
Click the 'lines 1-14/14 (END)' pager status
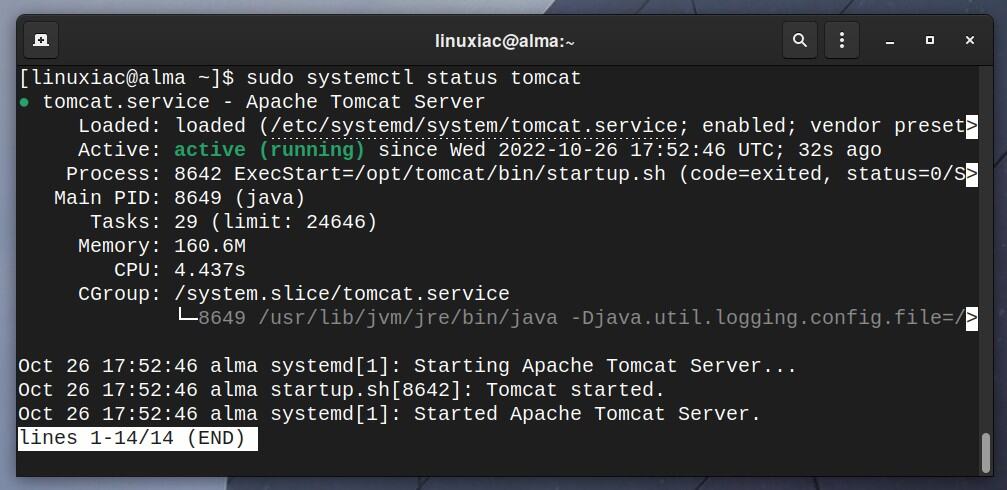[137, 439]
